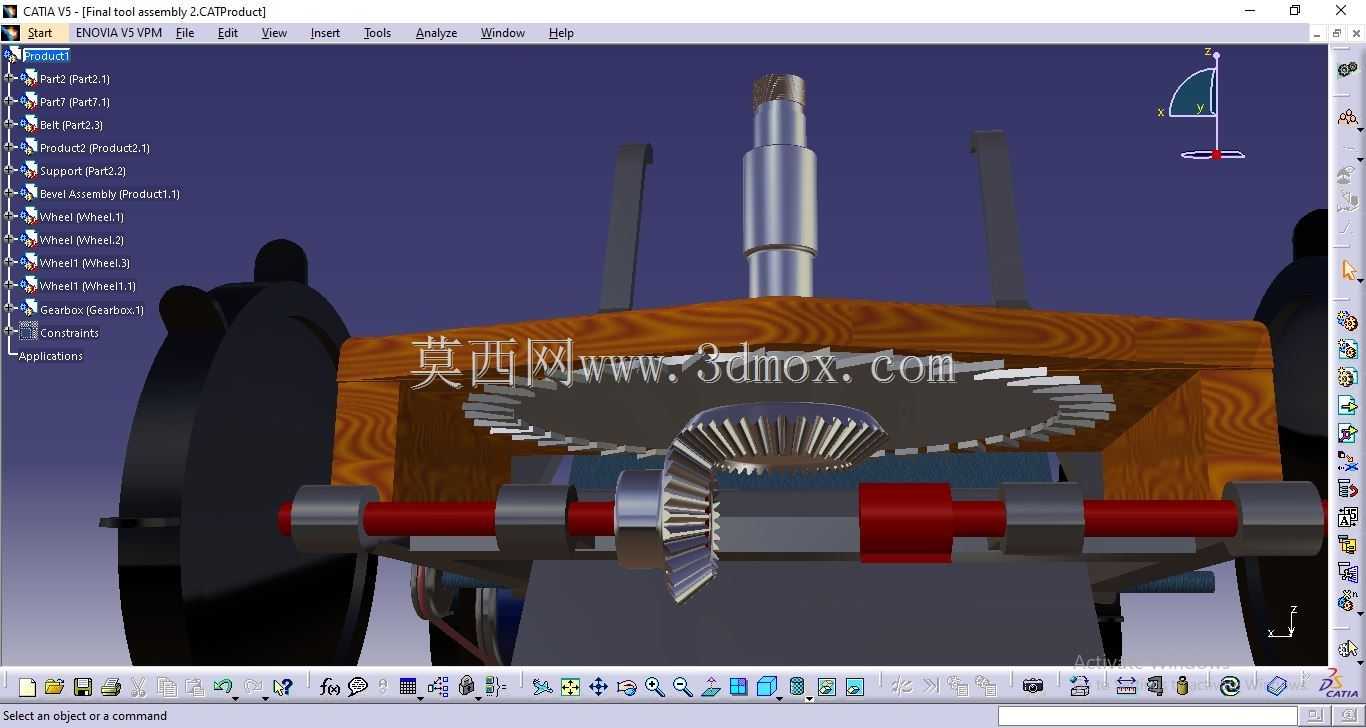Click the Capture camera icon
1366x728 pixels.
coord(1033,686)
